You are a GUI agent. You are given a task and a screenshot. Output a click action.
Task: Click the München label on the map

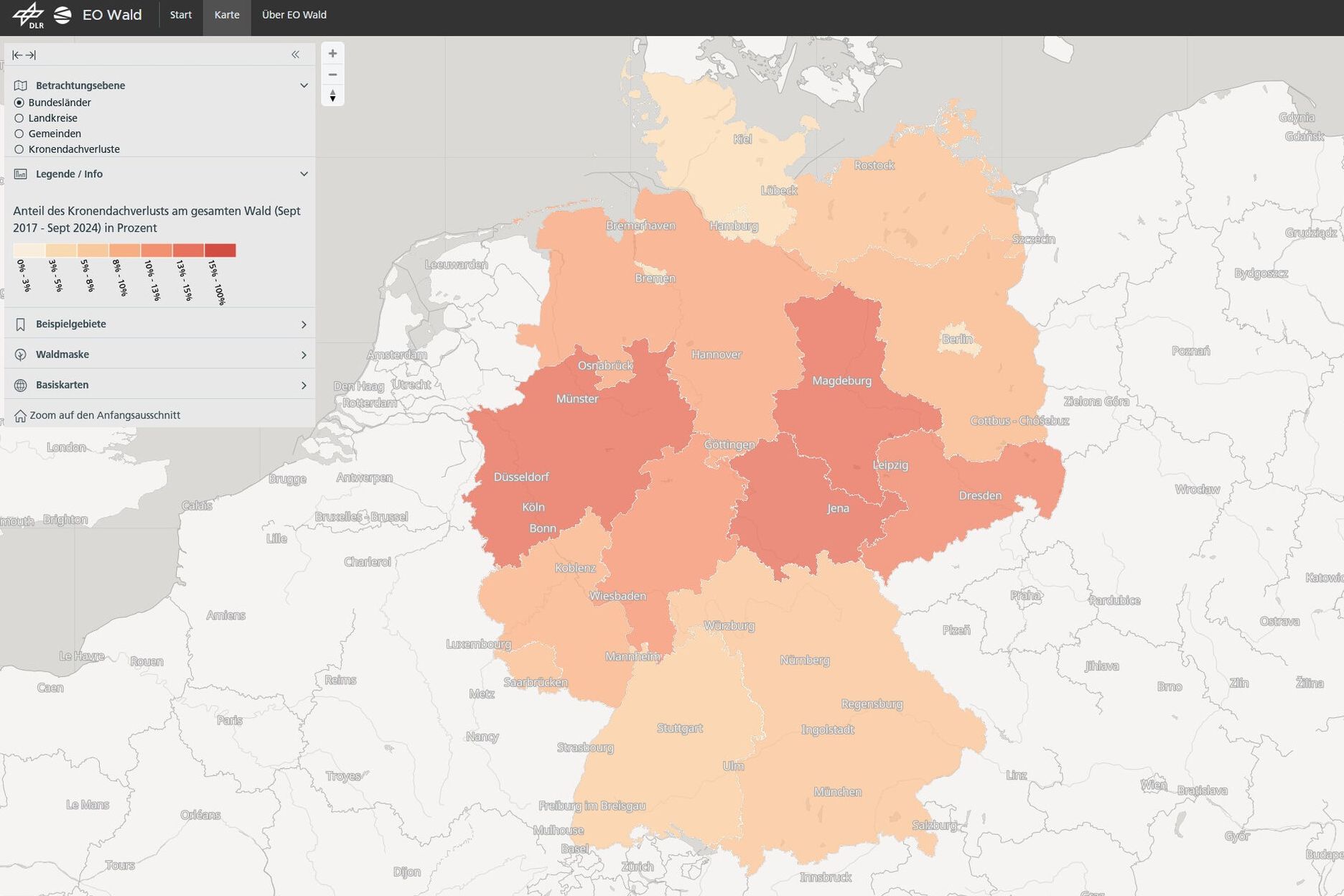click(837, 791)
